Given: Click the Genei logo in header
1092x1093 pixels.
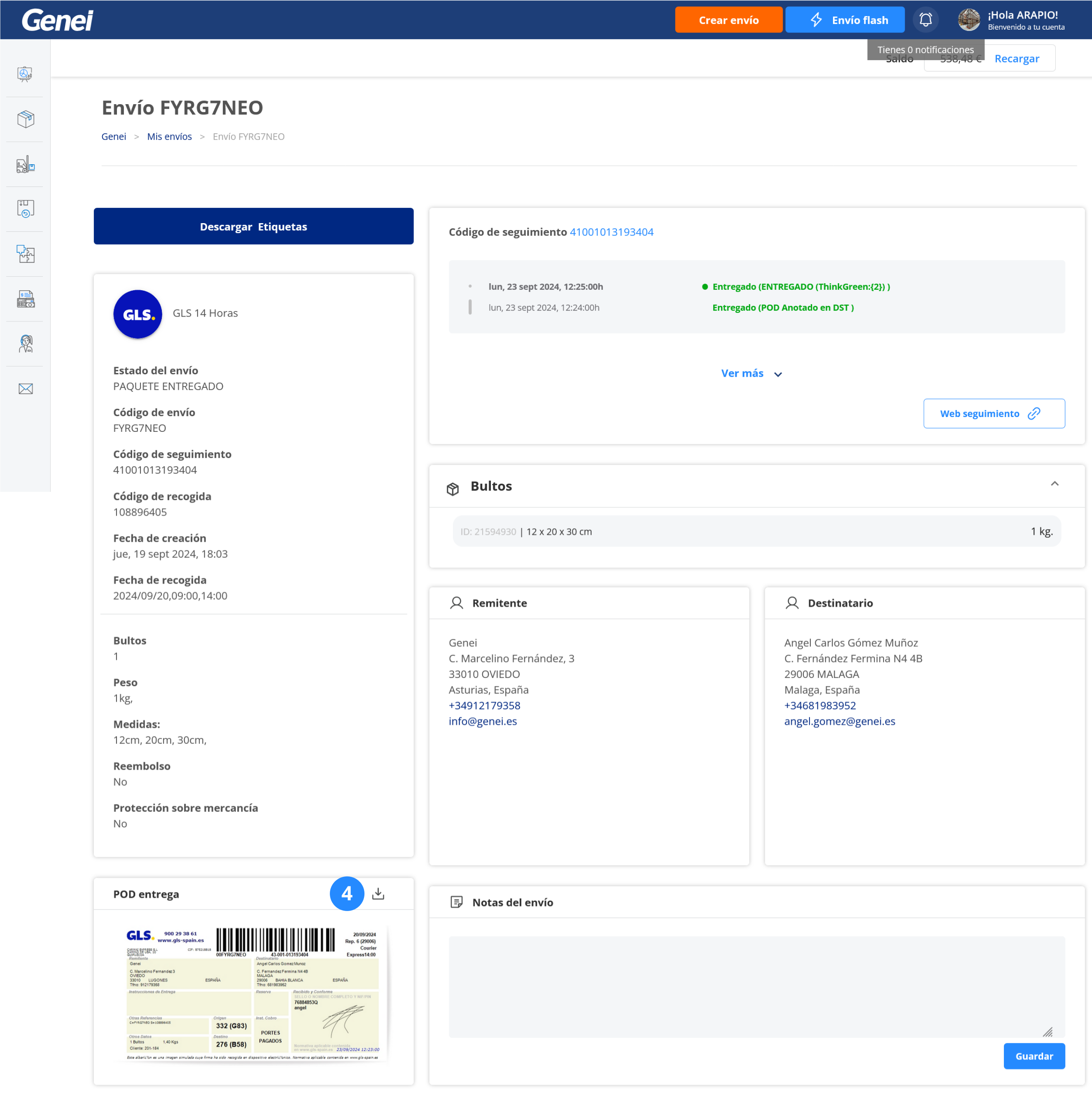Looking at the screenshot, I should pos(57,20).
